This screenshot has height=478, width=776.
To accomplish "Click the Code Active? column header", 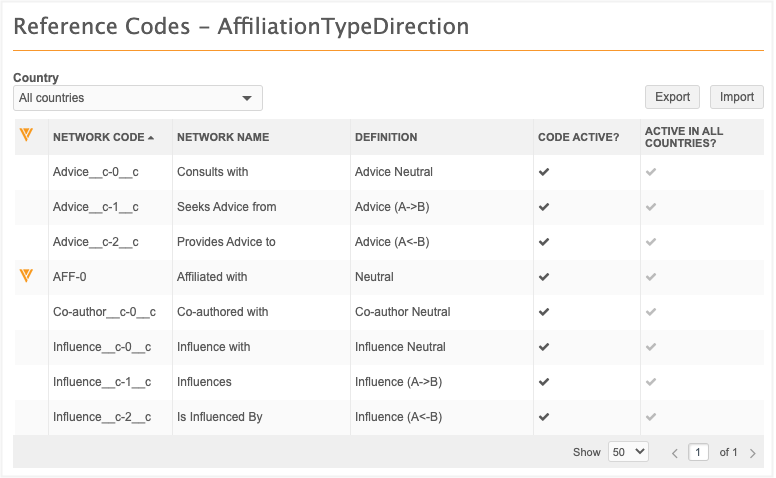I will [x=578, y=137].
